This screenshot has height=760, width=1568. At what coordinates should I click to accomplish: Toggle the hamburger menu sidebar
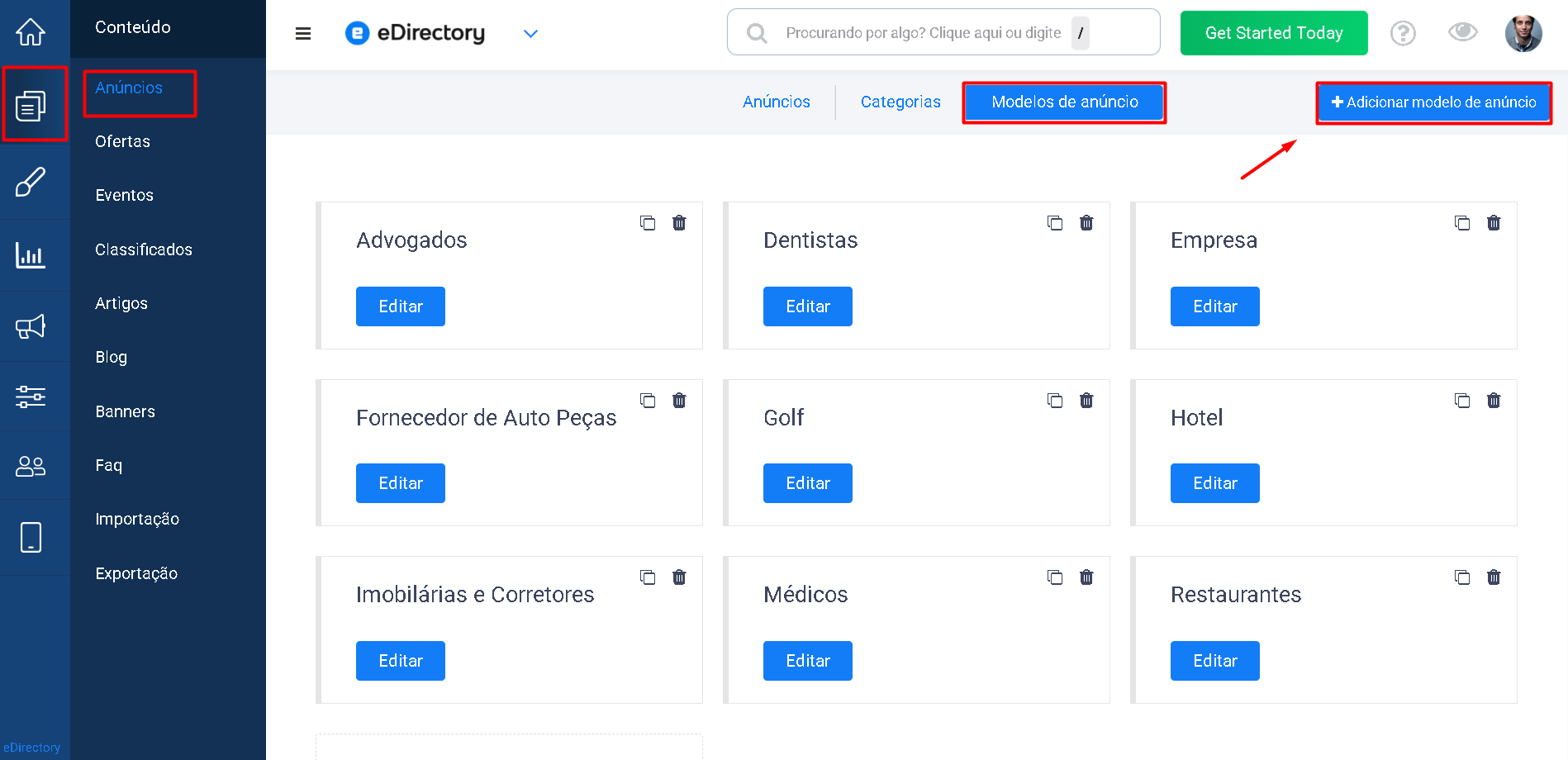[x=303, y=33]
